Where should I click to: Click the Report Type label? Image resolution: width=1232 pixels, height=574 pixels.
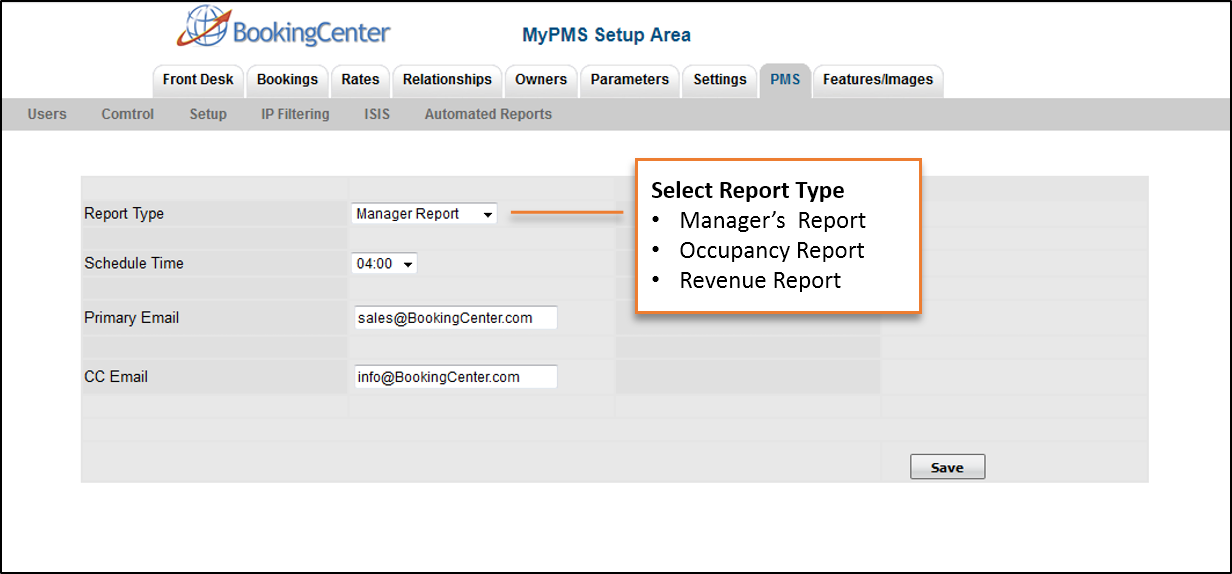pyautogui.click(x=124, y=214)
